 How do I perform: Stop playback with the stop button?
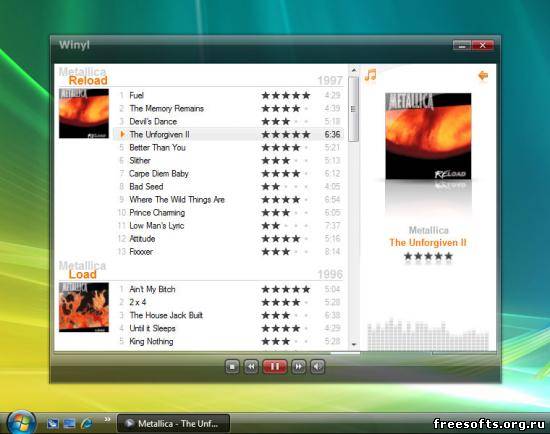(232, 367)
